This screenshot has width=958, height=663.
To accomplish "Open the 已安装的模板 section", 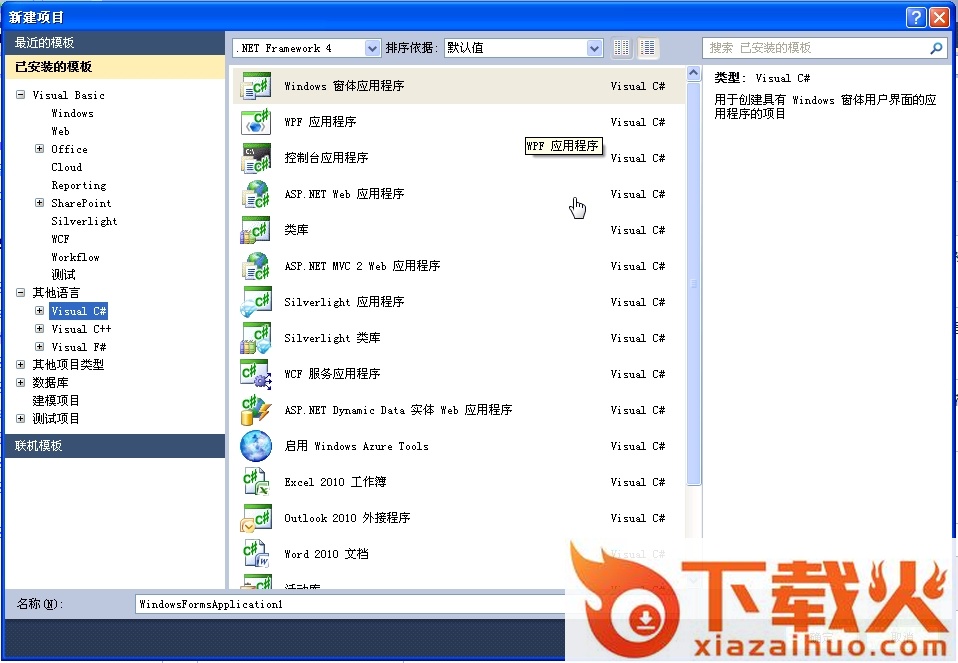I will coord(115,67).
